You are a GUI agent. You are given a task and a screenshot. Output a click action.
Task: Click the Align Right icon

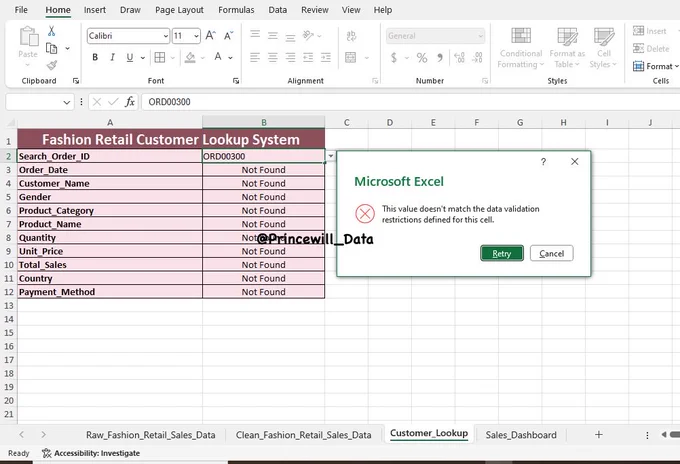click(x=290, y=57)
